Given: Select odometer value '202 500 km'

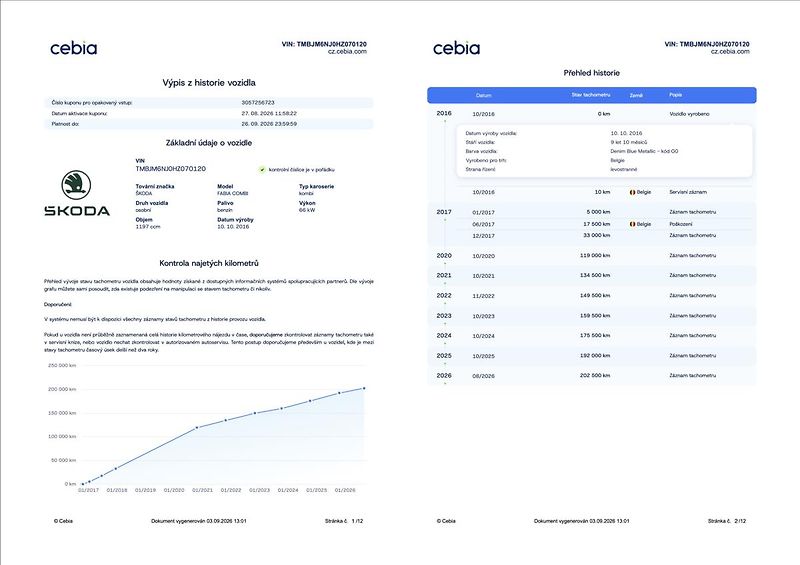Looking at the screenshot, I should tap(595, 375).
